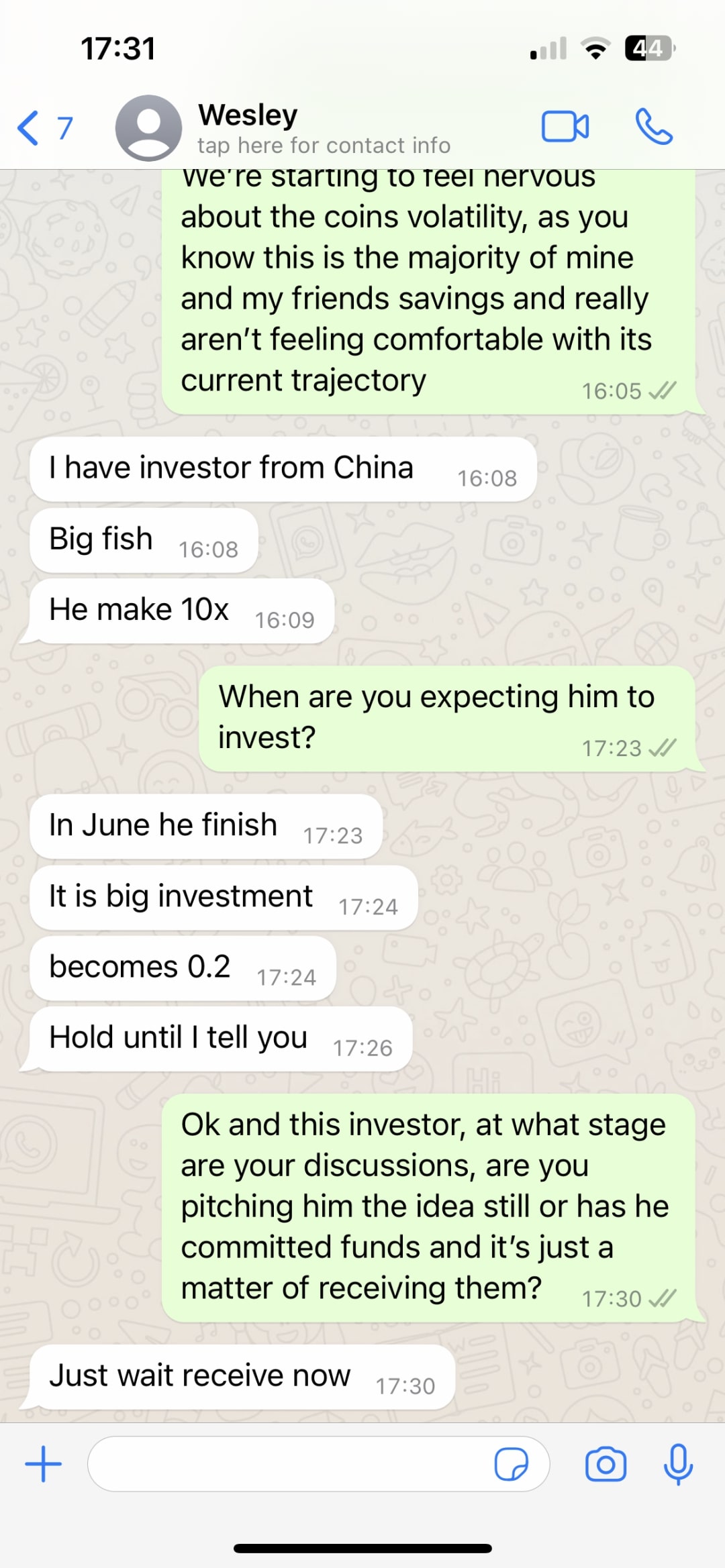The width and height of the screenshot is (725, 1568).
Task: Select the "Big fish" message bubble
Action: (x=144, y=540)
